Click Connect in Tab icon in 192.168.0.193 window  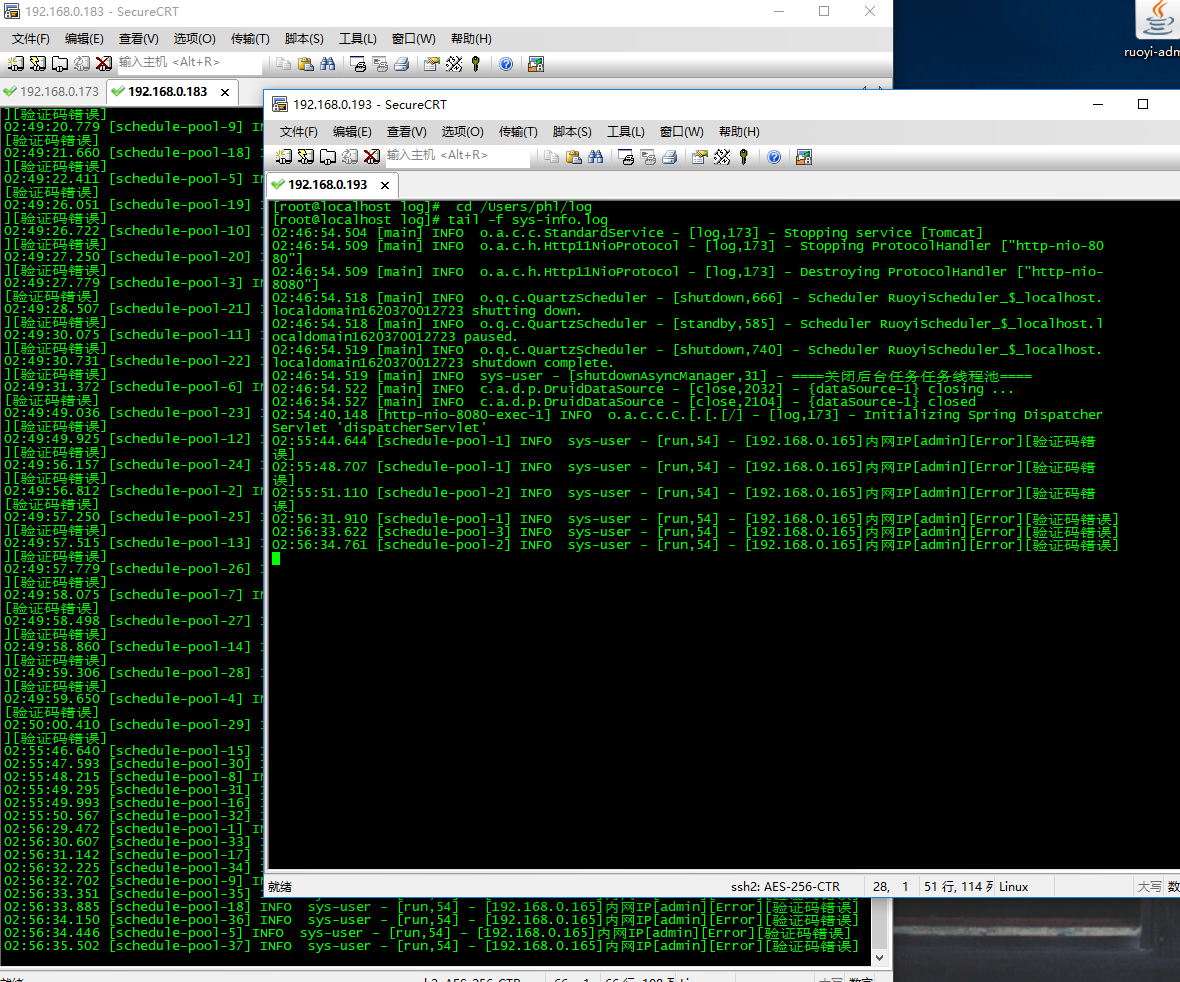[x=327, y=157]
